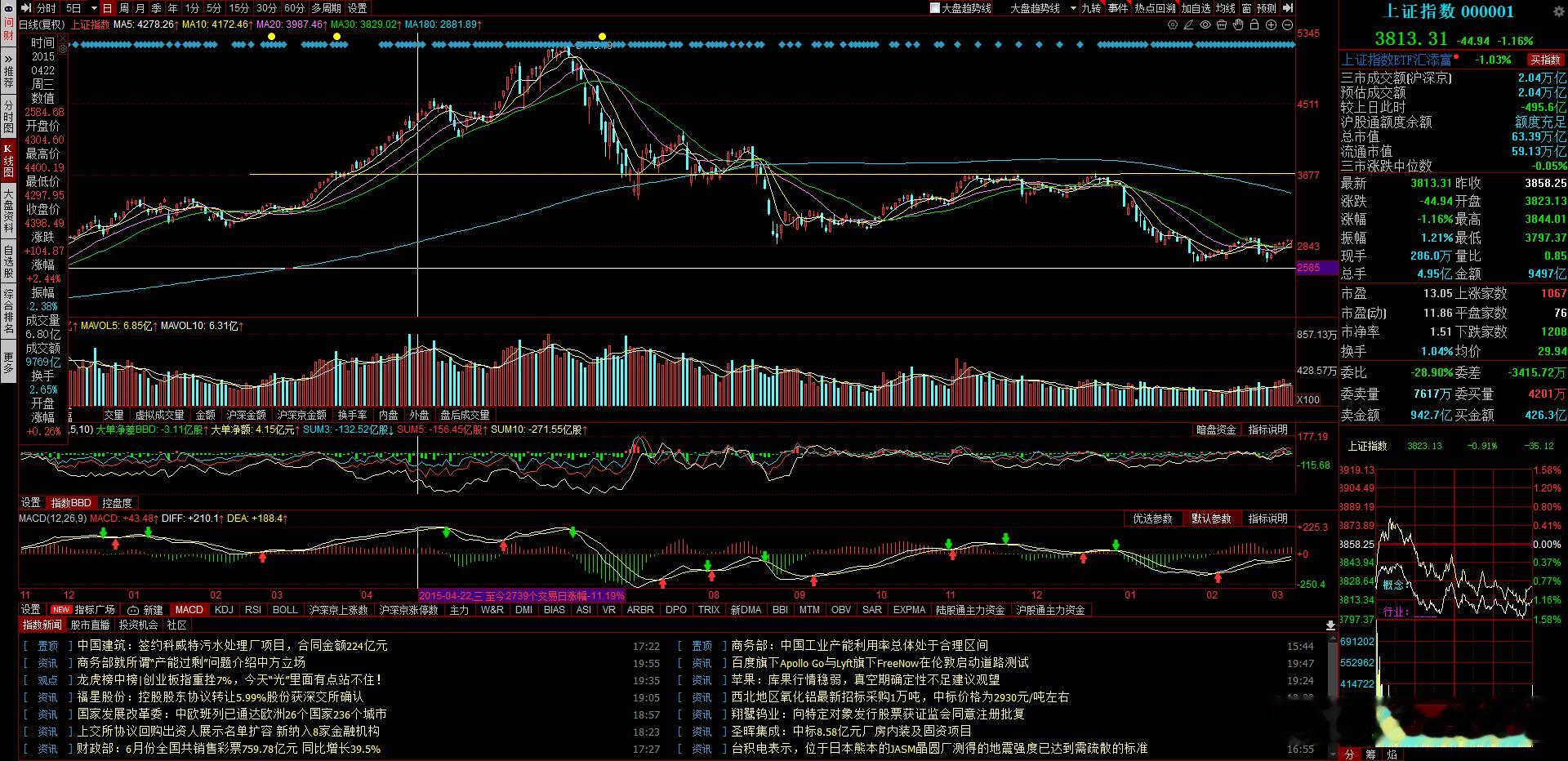1568x761 pixels.
Task: Toggle the eye visibility icon on chart toolbar
Action: coord(1205,24)
